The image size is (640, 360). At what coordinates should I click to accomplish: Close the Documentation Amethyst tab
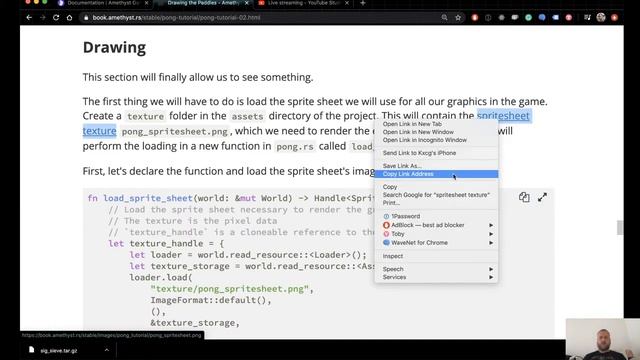[147, 3]
